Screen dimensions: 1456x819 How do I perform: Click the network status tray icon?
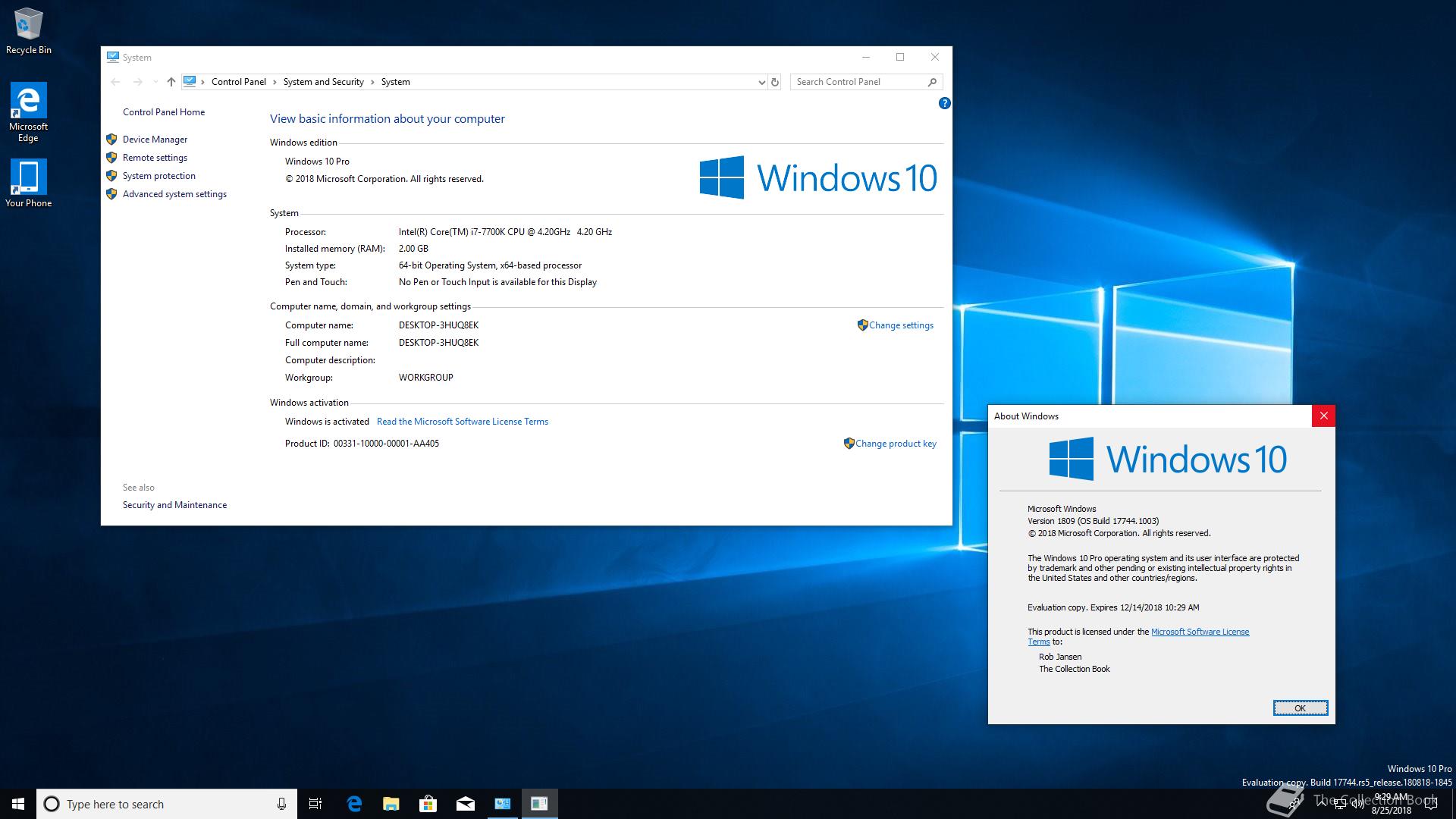point(1340,804)
